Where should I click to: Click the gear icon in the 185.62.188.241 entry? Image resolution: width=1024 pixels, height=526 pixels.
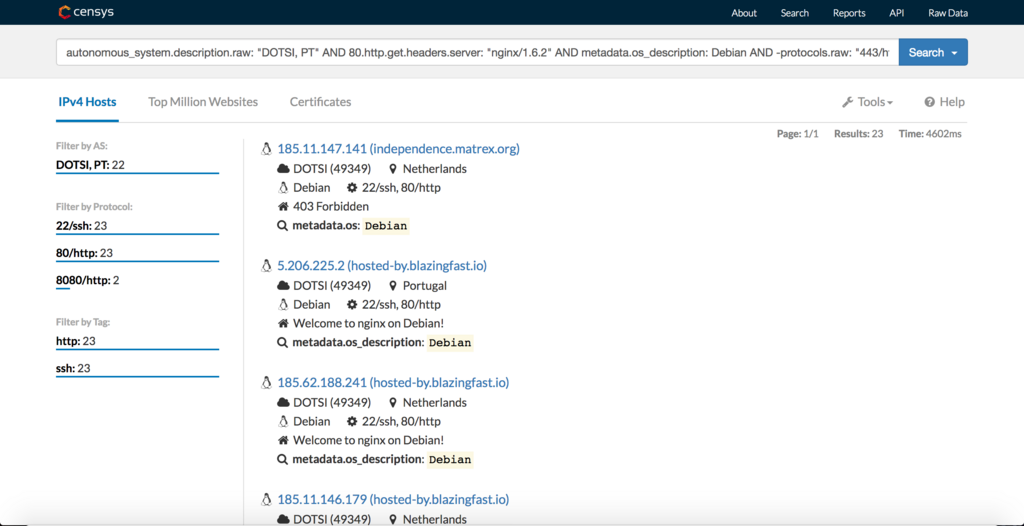pos(353,422)
